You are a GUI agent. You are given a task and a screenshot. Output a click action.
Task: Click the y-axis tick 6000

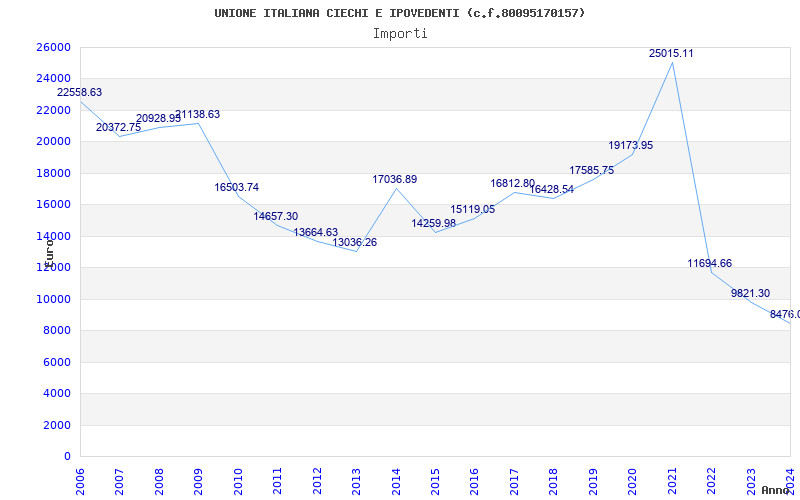pos(57,362)
